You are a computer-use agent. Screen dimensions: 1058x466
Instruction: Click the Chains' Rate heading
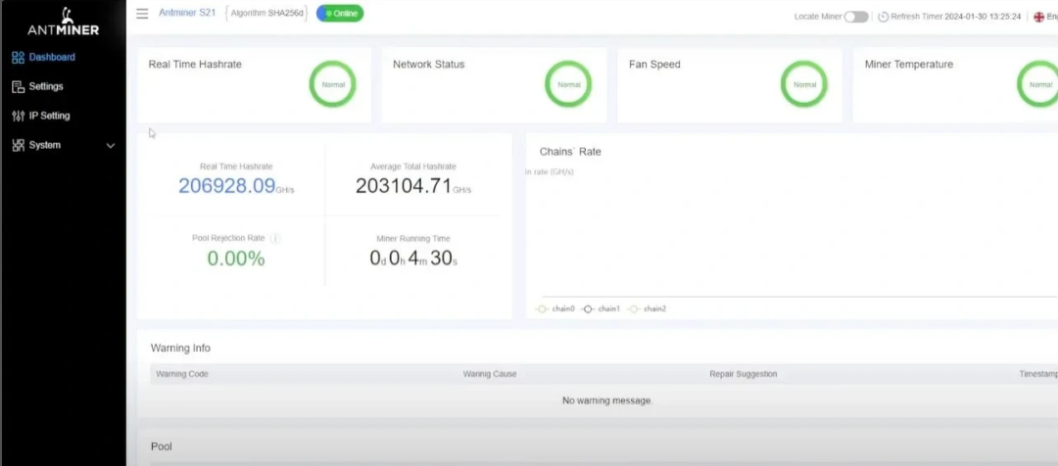point(570,152)
